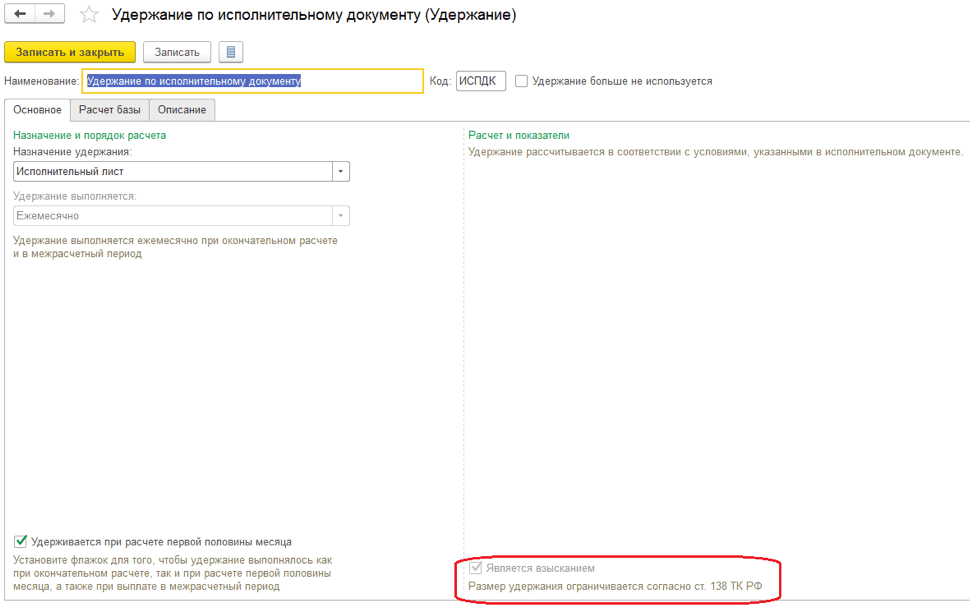Viewport: 973px width, 608px height.
Task: Go back with the left arrow
Action: (19, 14)
